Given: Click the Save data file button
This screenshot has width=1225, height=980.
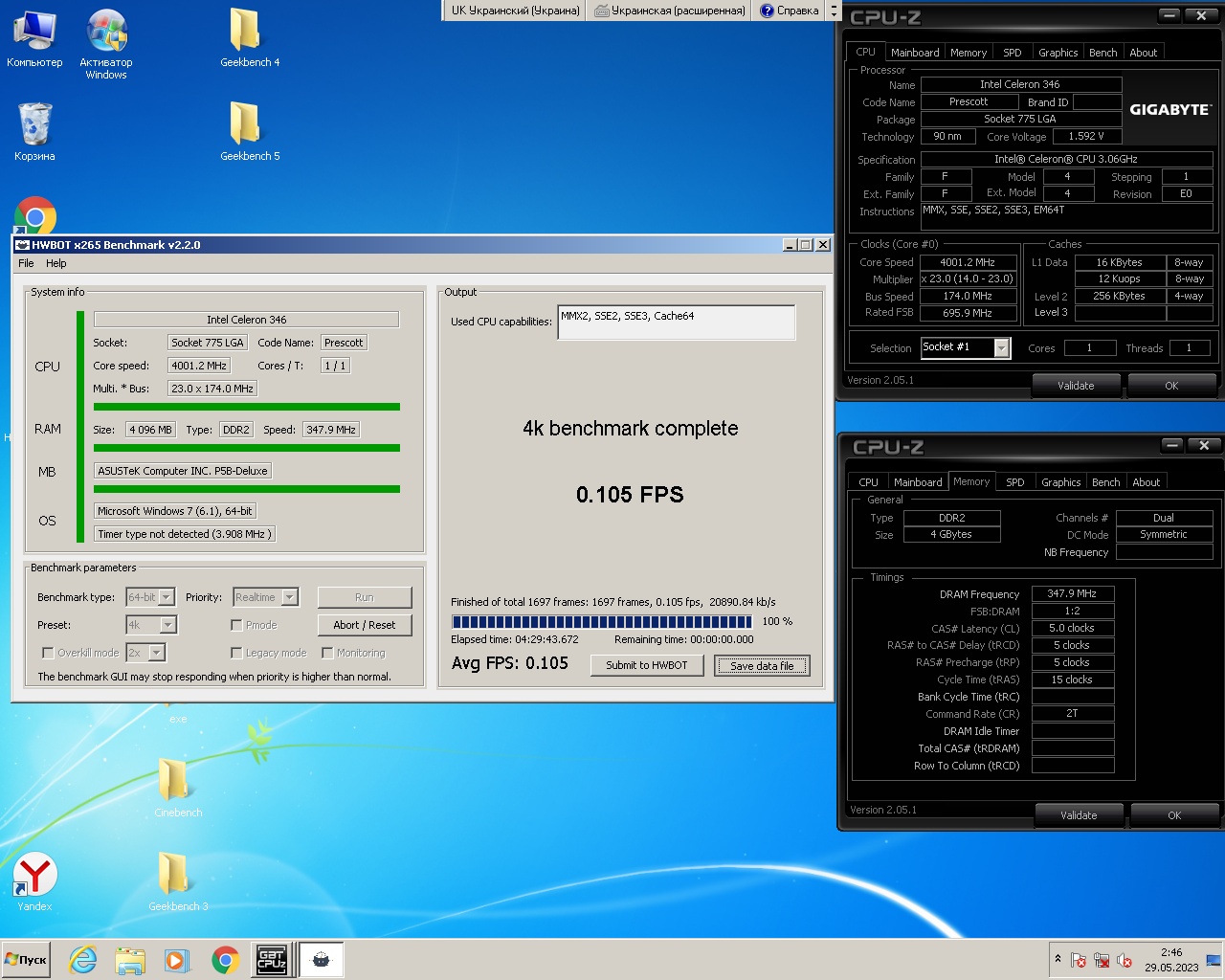Looking at the screenshot, I should tap(762, 665).
